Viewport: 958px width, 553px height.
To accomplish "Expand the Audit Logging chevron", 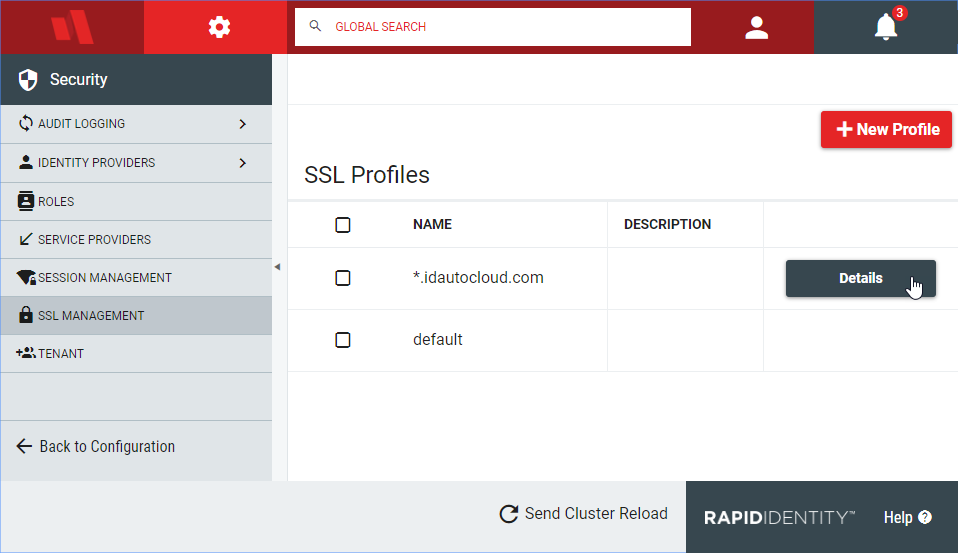I will [x=243, y=124].
